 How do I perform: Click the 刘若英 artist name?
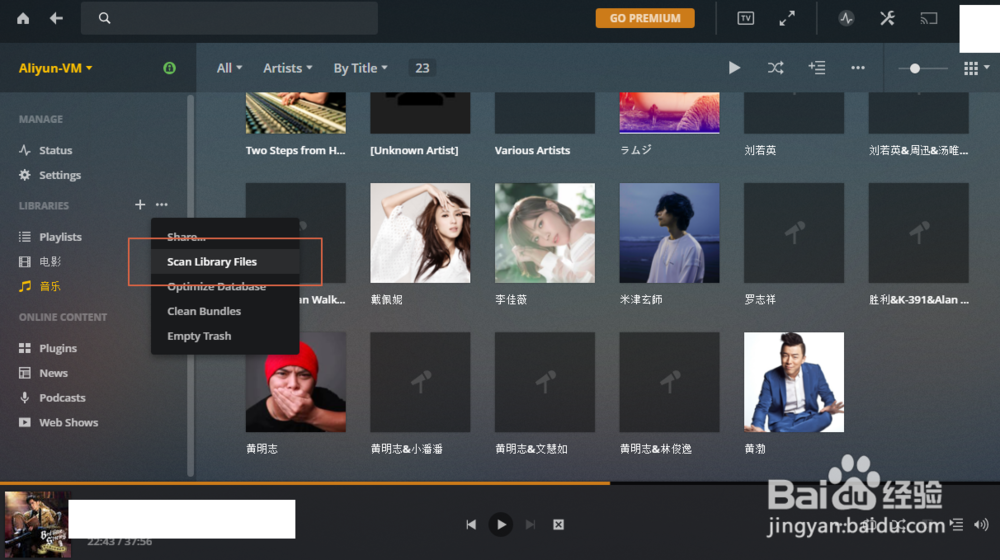tap(760, 151)
